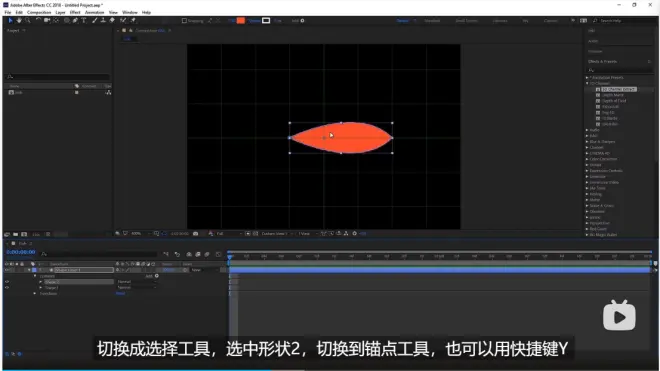Screen dimensions: 660x371
Task: Select the Pan Behind anchor point tool
Action: coord(56,20)
